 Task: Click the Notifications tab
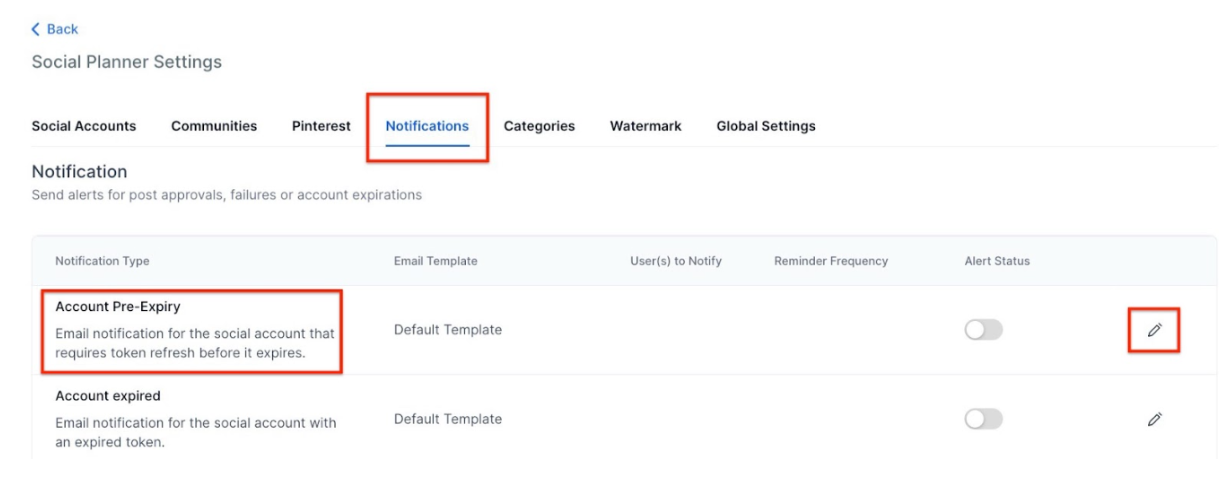click(427, 126)
